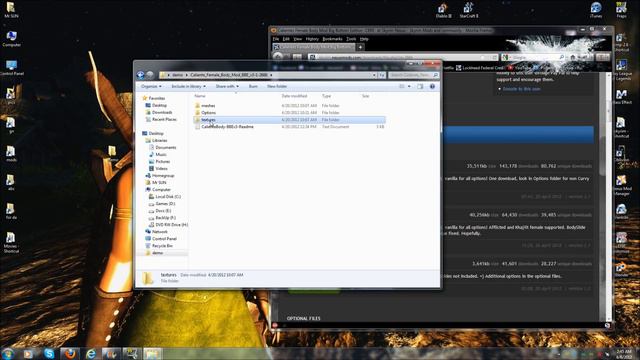Open a new tab in Firefox
The height and width of the screenshot is (360, 640).
point(360,47)
